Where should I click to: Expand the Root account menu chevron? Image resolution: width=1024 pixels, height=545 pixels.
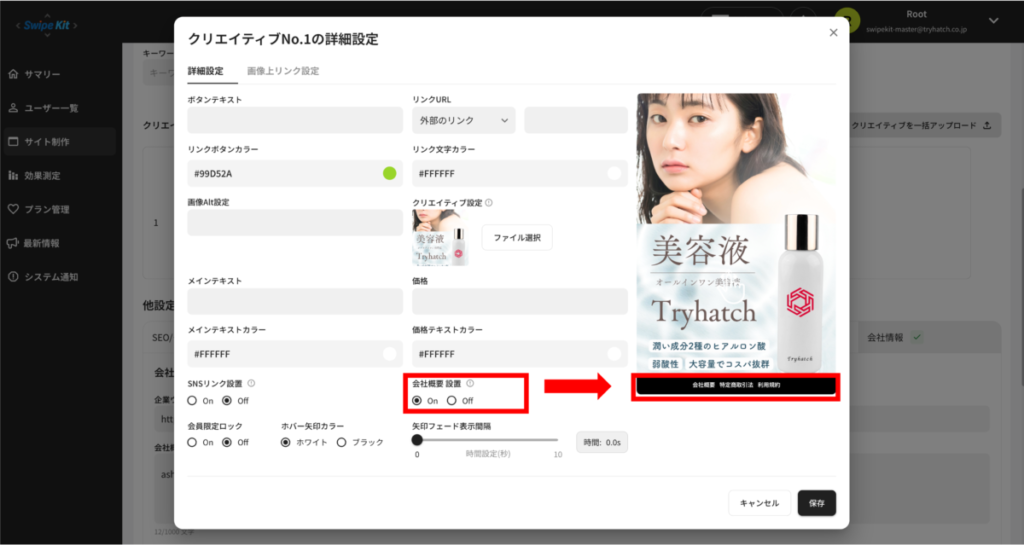993,20
